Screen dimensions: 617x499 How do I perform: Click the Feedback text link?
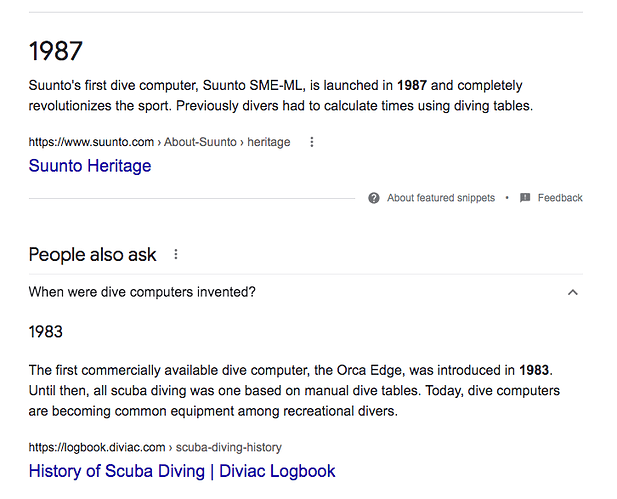point(560,198)
